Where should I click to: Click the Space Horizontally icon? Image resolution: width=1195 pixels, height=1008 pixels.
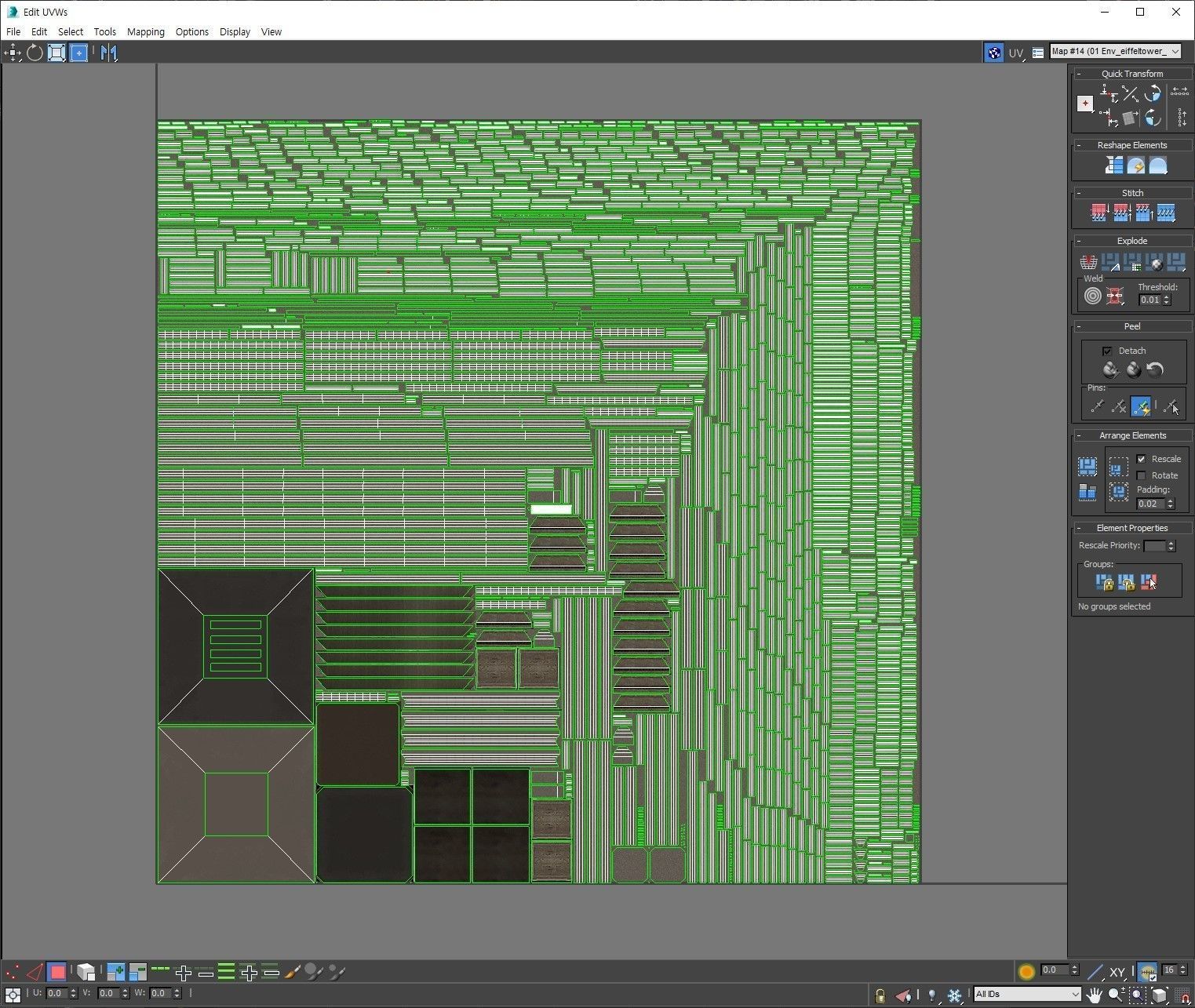click(1179, 93)
